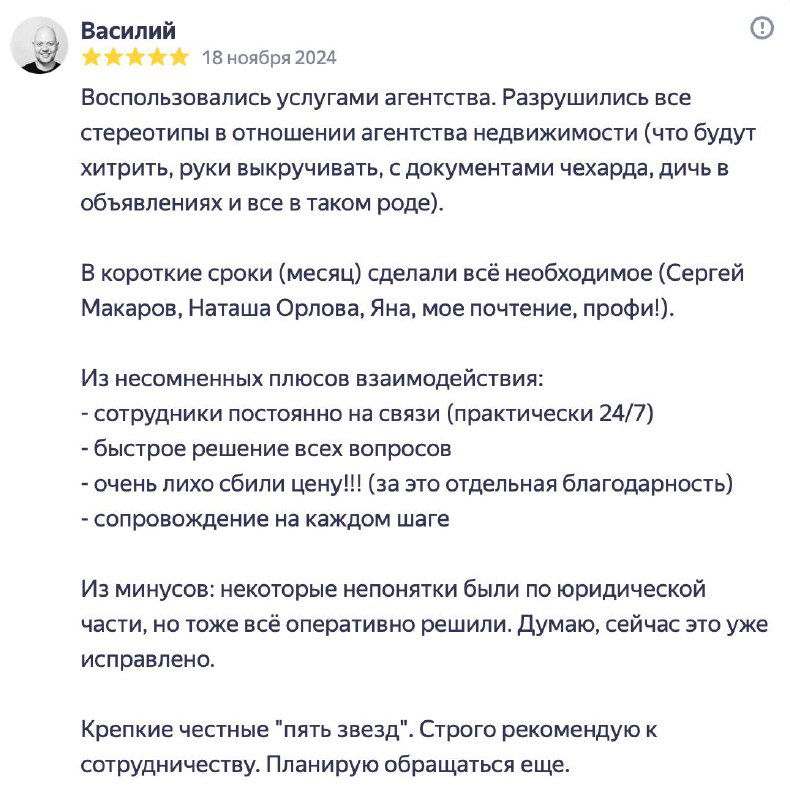
Task: Open Василий's profile avatar photo
Action: tap(38, 40)
